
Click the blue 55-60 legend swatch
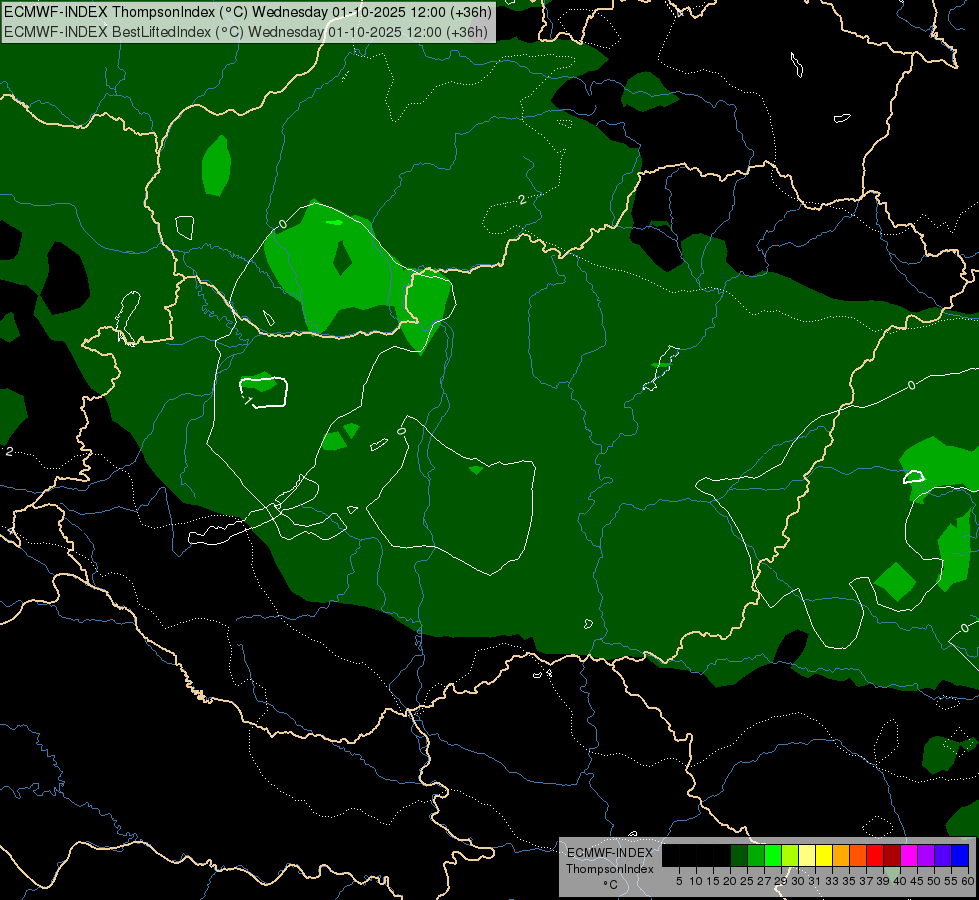[961, 855]
